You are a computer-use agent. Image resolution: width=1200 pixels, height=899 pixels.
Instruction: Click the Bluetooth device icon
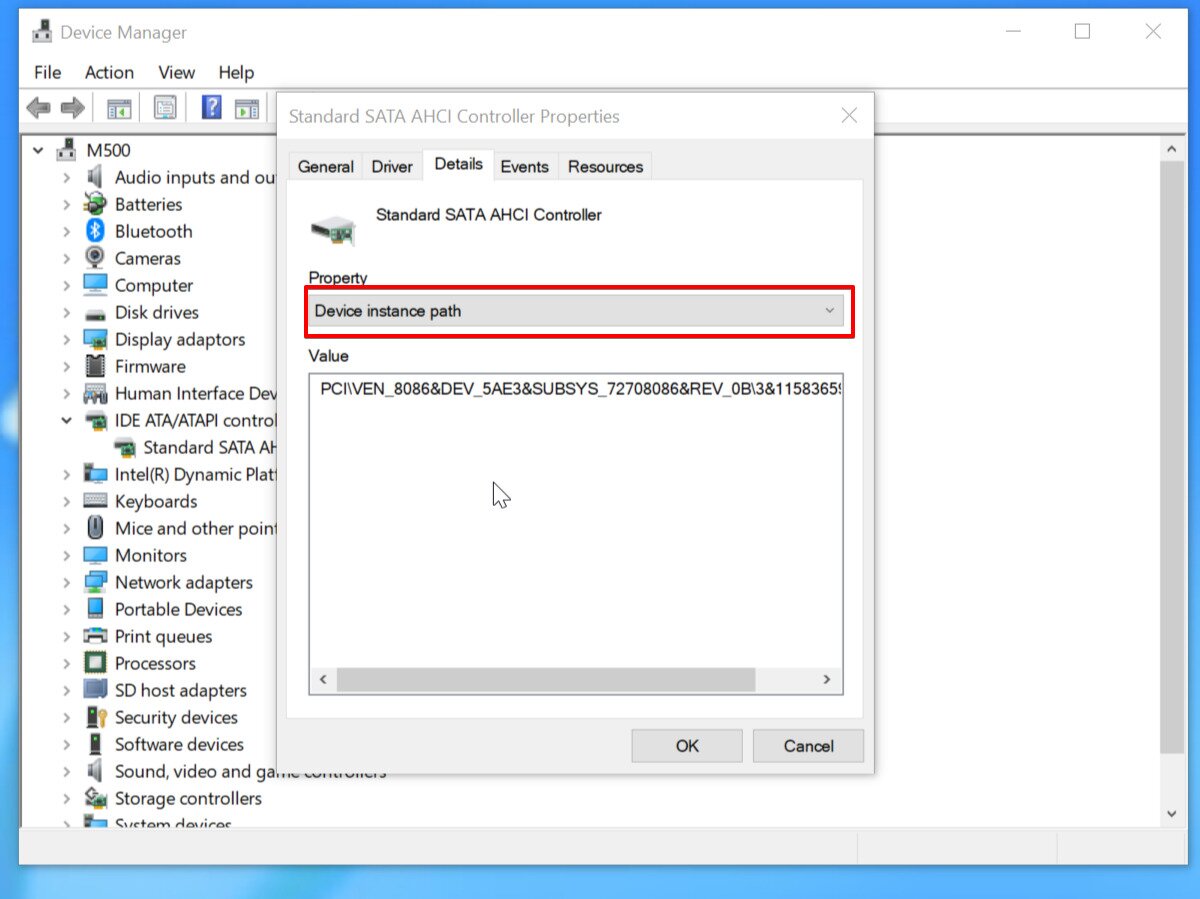[93, 231]
